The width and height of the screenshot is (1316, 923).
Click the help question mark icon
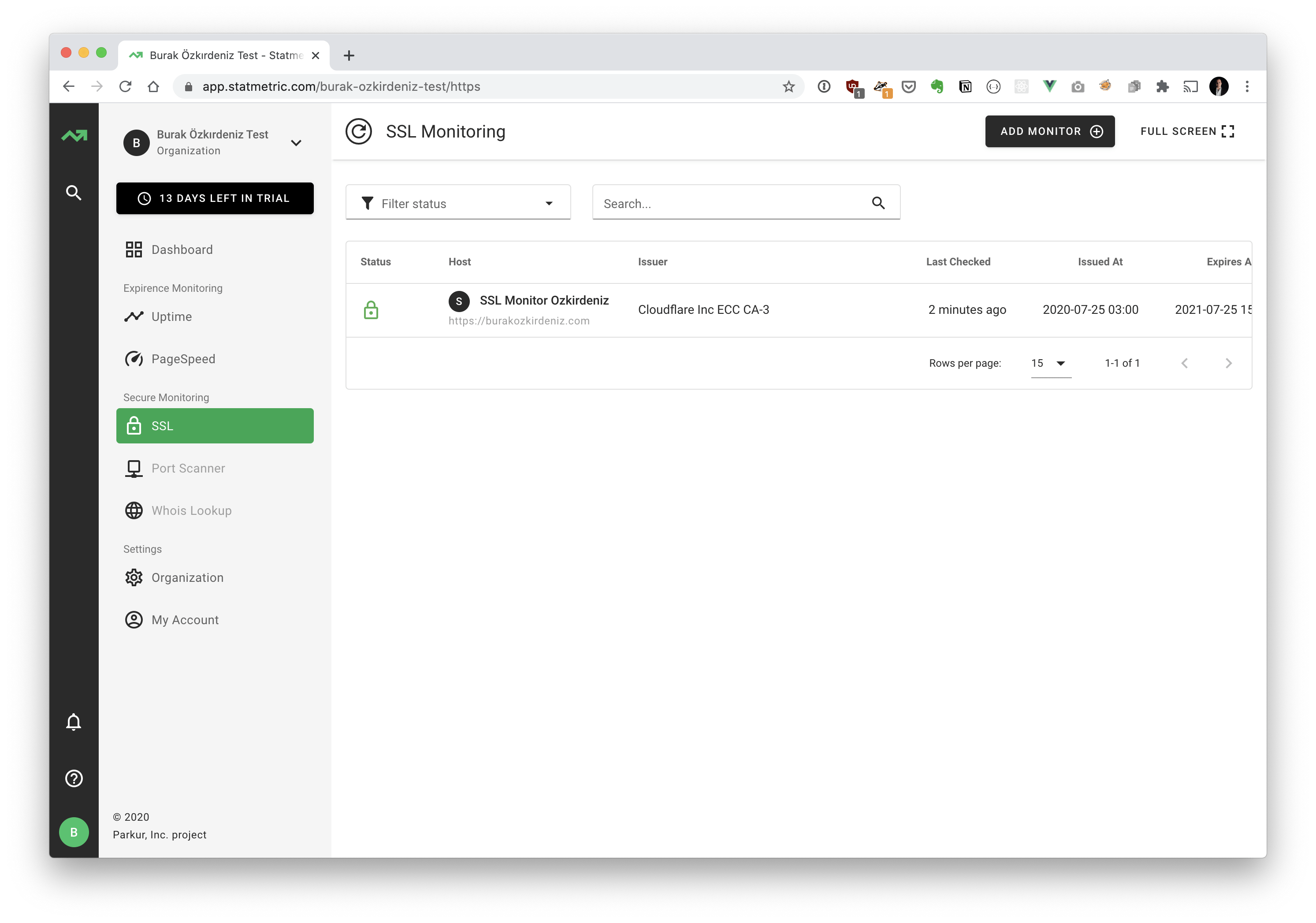click(x=73, y=778)
